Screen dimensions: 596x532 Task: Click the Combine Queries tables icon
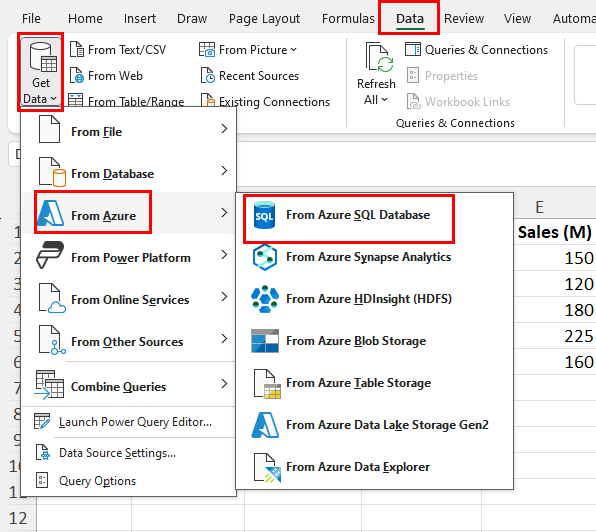pos(49,385)
